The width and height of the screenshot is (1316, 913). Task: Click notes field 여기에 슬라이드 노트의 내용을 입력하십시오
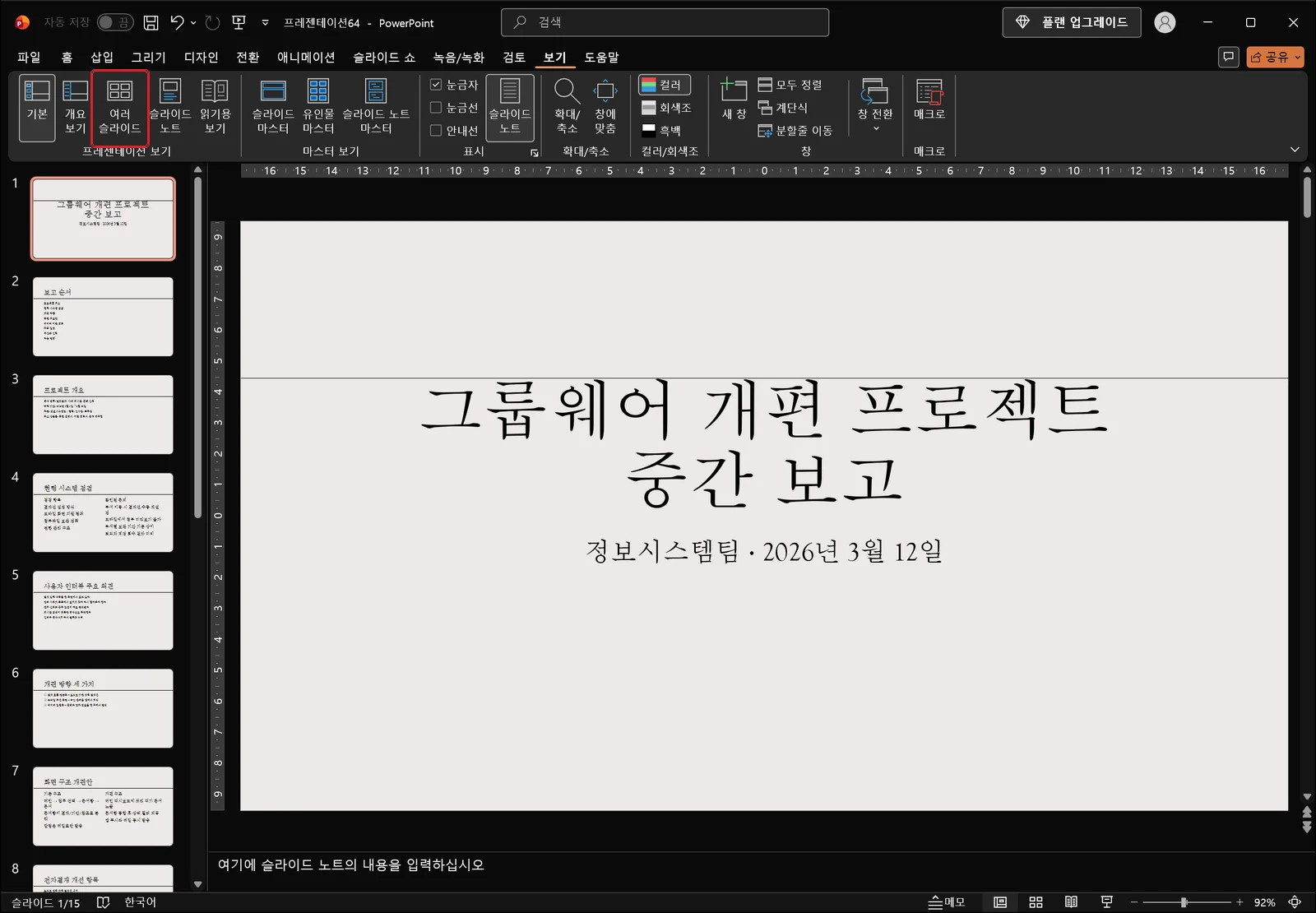tap(350, 865)
